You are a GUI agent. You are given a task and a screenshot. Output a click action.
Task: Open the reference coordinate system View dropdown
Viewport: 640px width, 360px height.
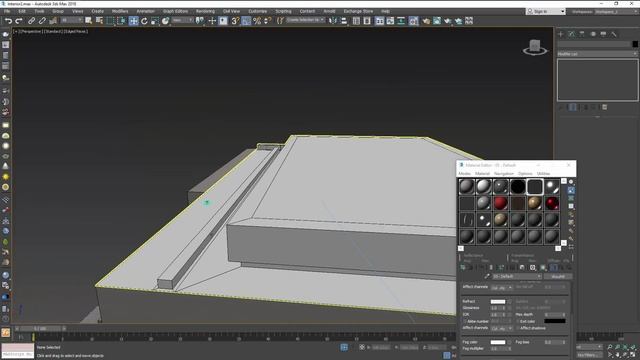point(182,20)
